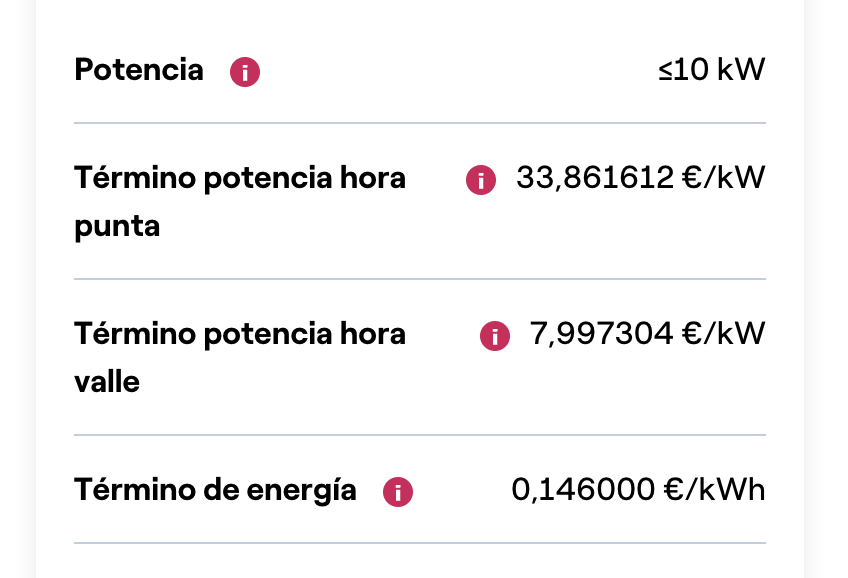Show info for Término potencia hora punta
The height and width of the screenshot is (578, 848).
pos(481,180)
